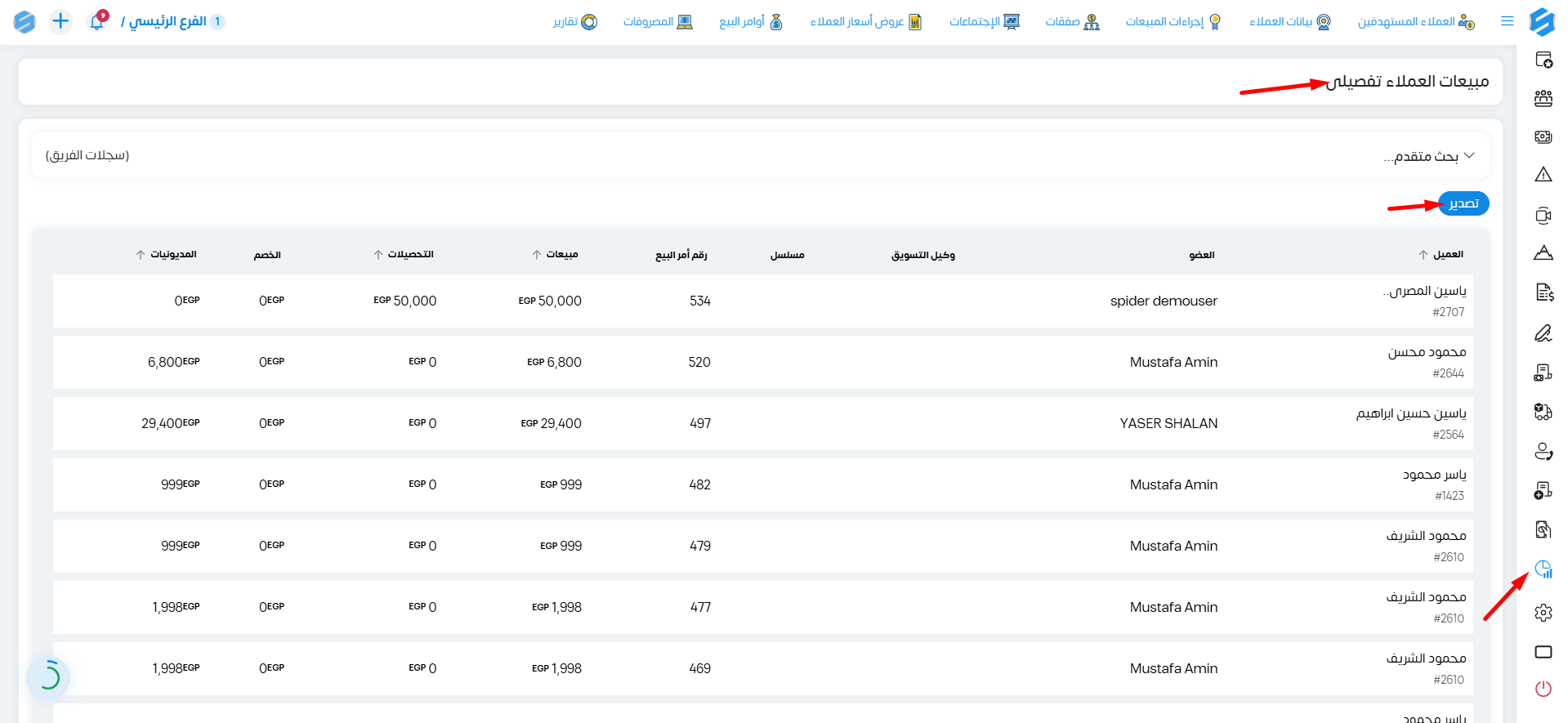Image resolution: width=1568 pixels, height=723 pixels.
Task: Open the document plus icon in sidebar
Action: point(1543,490)
